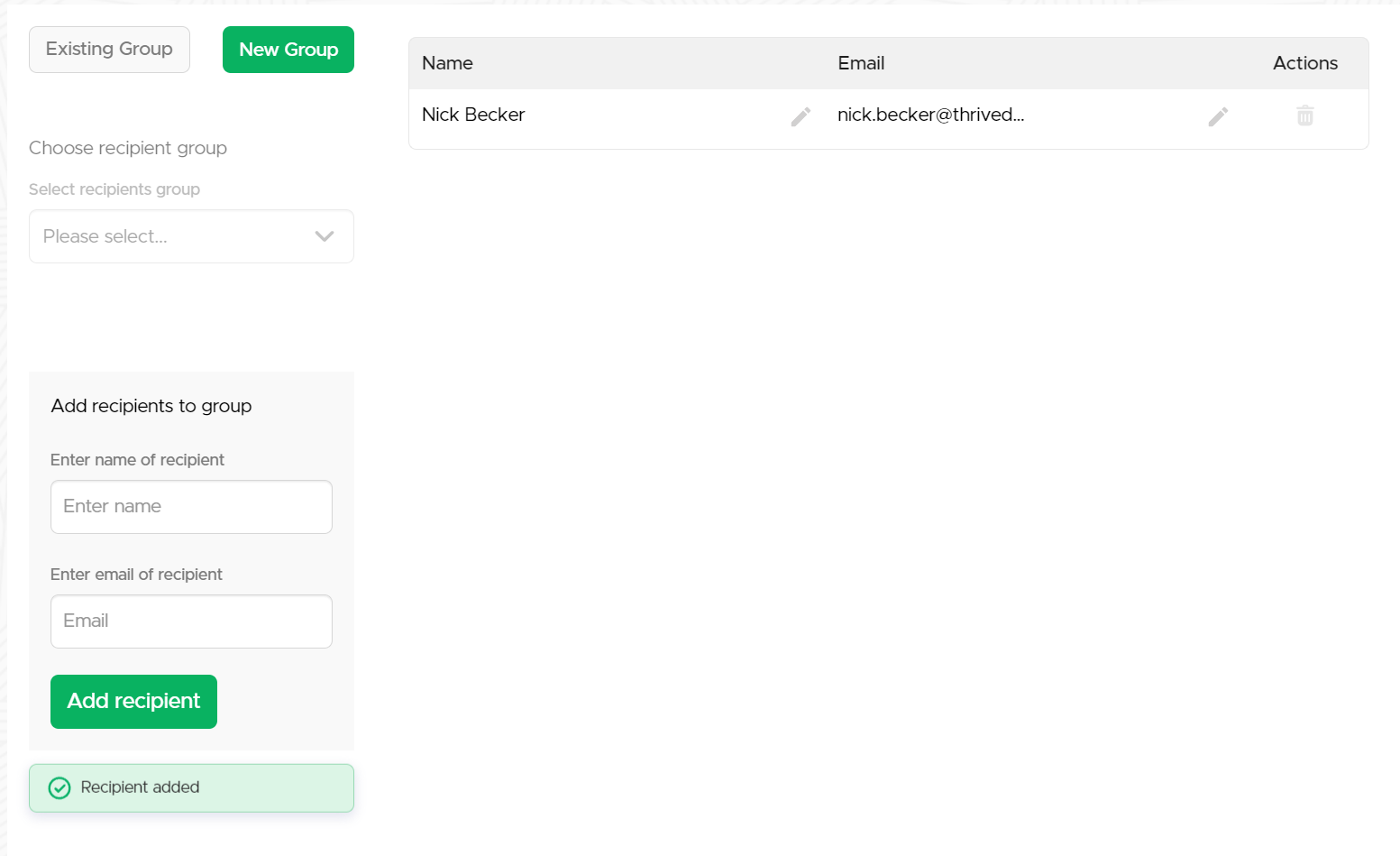The width and height of the screenshot is (1400, 856).
Task: Click the nick.becker@thrived... email text
Action: coord(930,115)
